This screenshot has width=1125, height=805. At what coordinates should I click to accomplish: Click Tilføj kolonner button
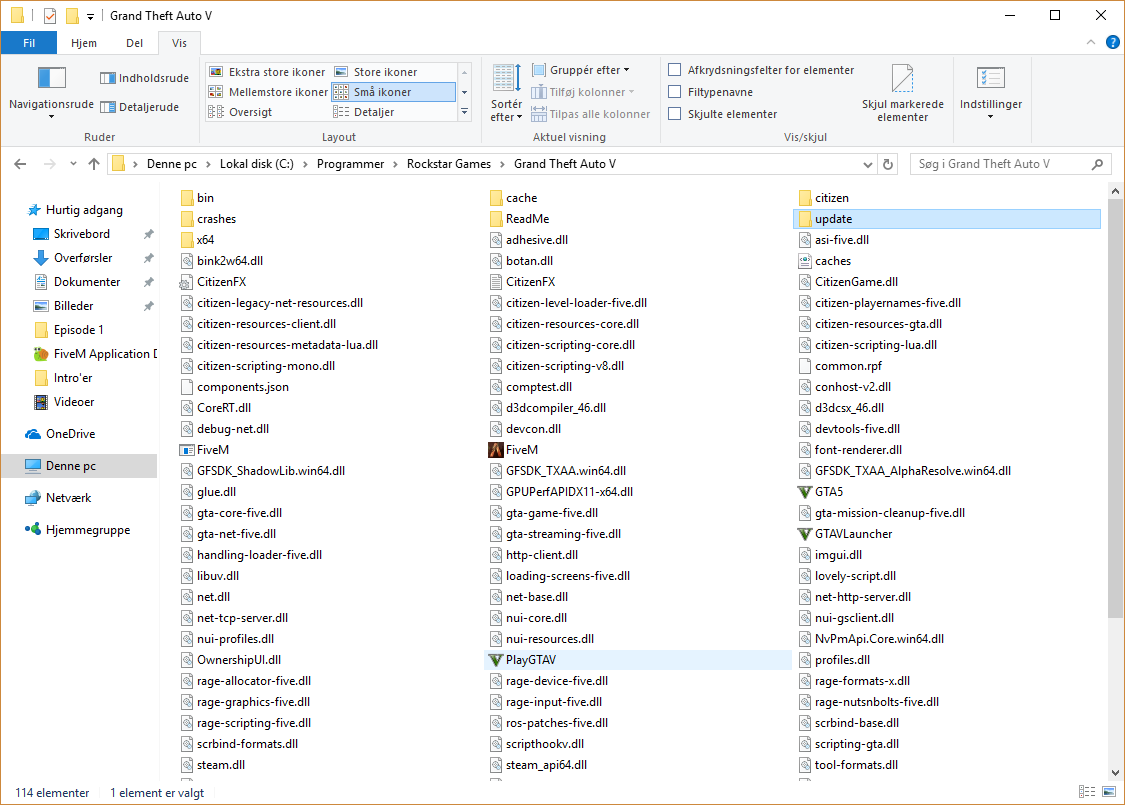583,92
